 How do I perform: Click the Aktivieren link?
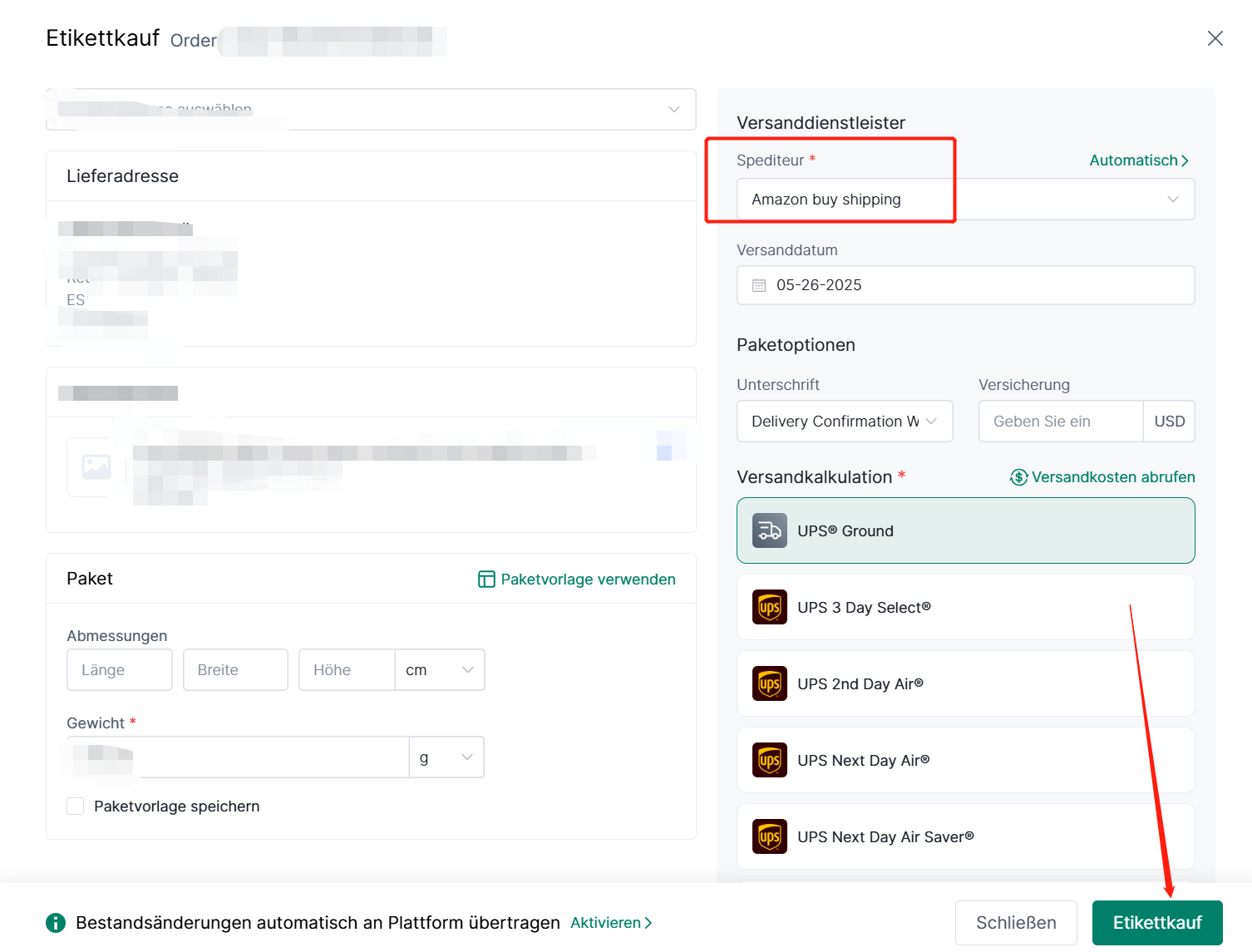[x=611, y=923]
